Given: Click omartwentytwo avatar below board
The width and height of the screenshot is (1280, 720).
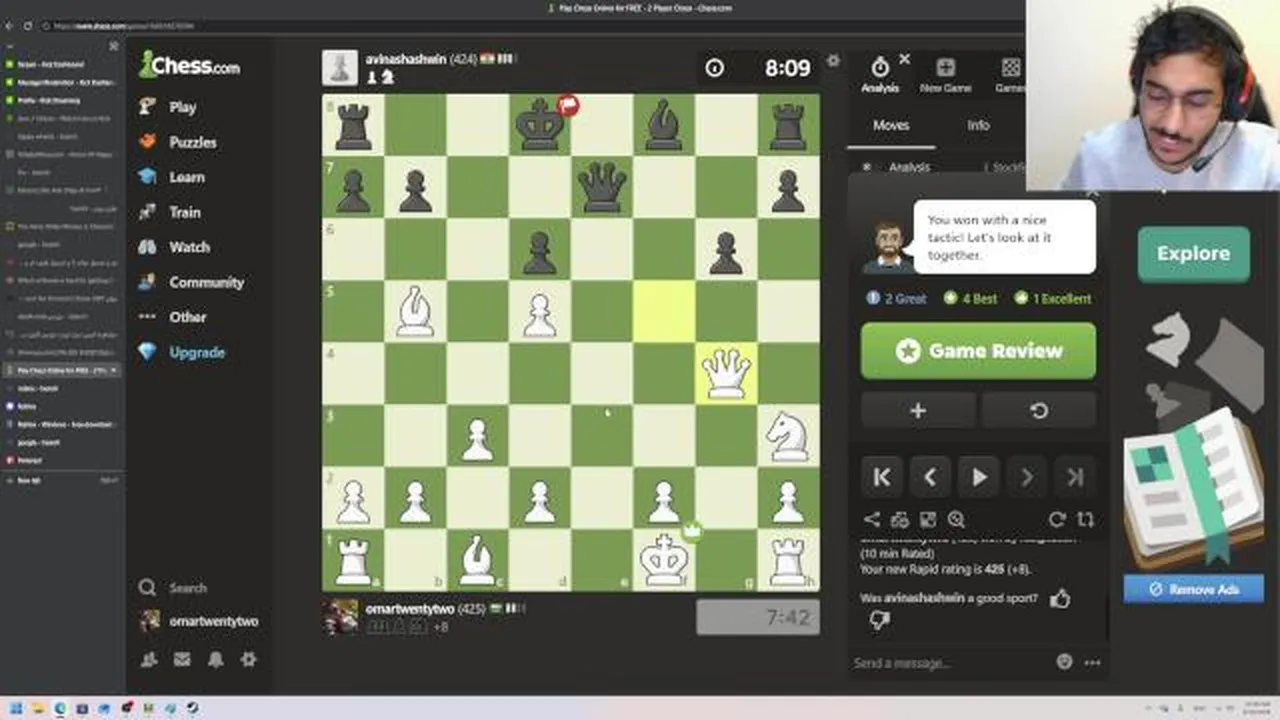Looking at the screenshot, I should 340,616.
